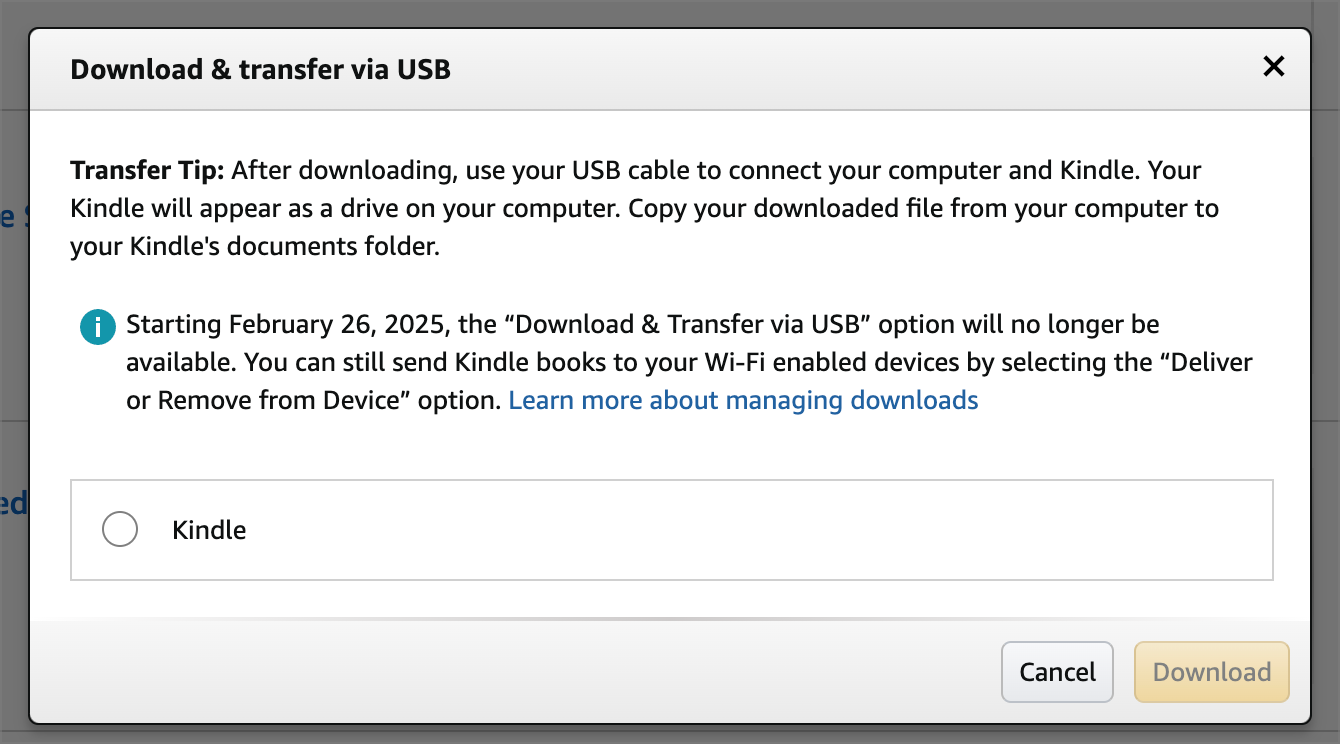Viewport: 1340px width, 744px height.
Task: Click quoted Deliver or Remove from Device text
Action: tap(691, 381)
